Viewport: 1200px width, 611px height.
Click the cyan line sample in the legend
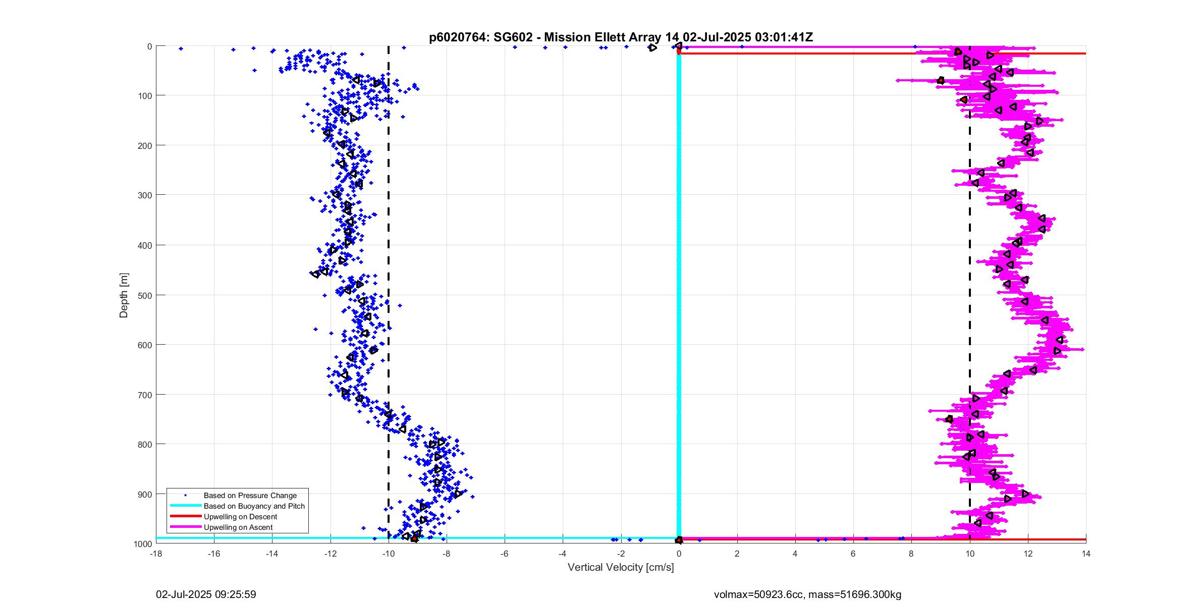pos(184,506)
